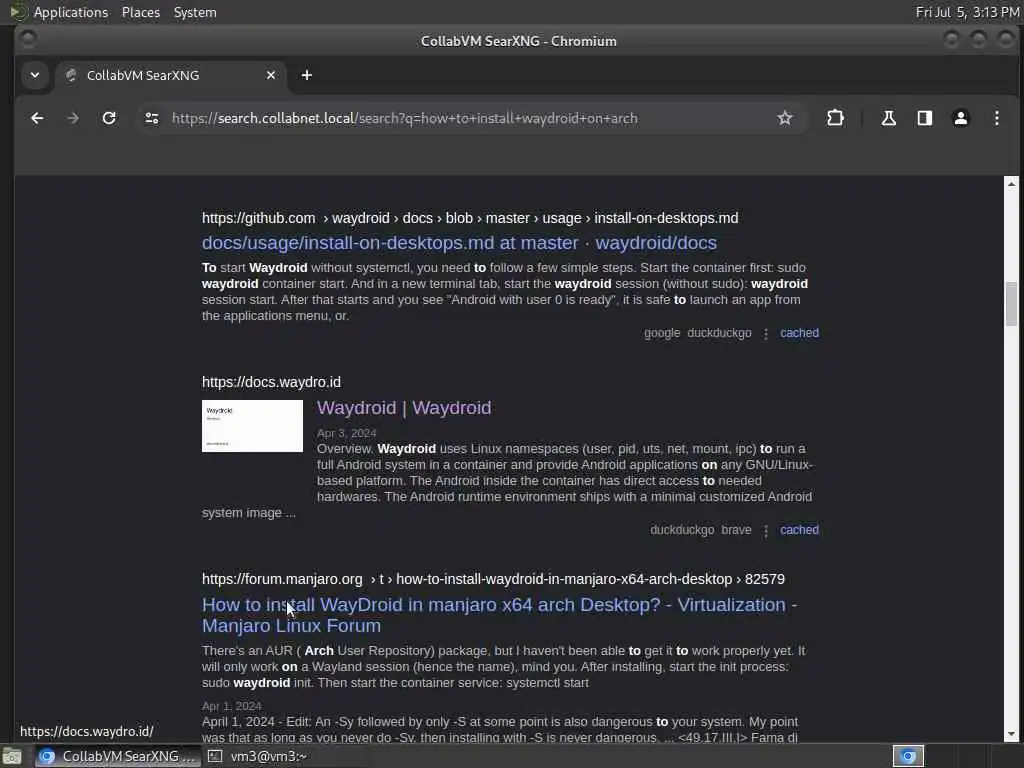Click the https://github.com URL path
Viewport: 1024px width, 768px height.
(470, 218)
